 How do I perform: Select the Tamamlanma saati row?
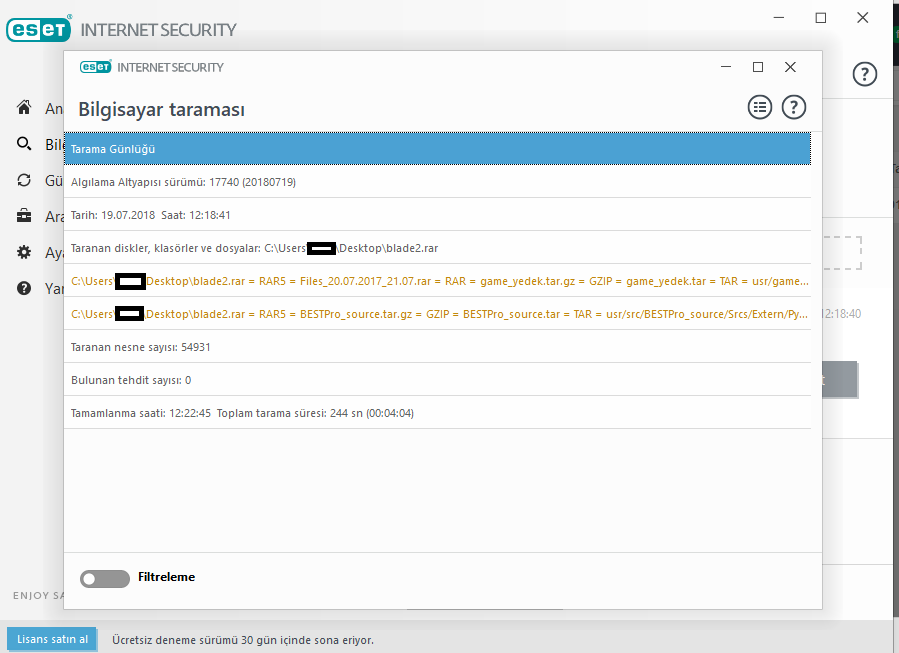click(437, 413)
